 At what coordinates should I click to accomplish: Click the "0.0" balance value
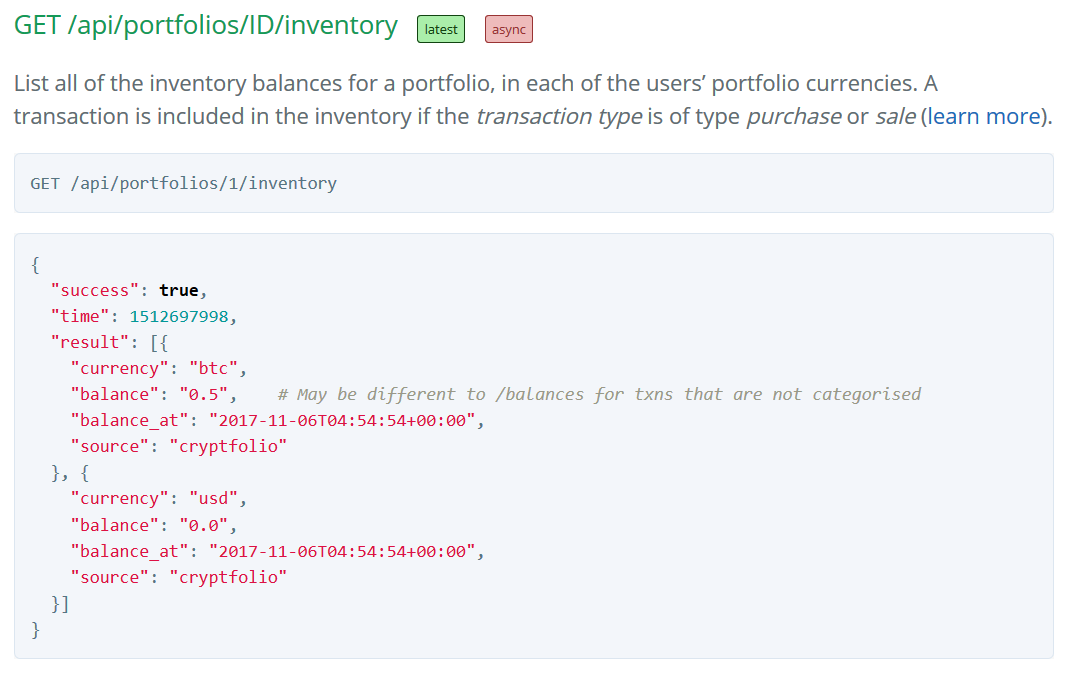[x=208, y=525]
